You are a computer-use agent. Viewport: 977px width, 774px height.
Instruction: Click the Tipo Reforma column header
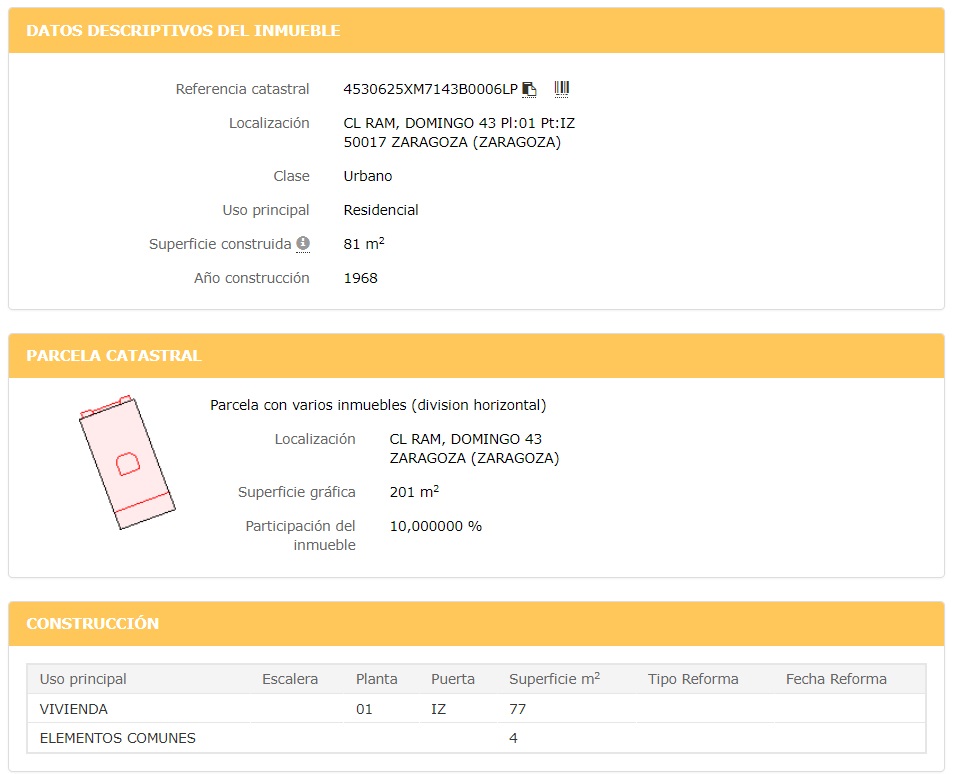pos(693,679)
